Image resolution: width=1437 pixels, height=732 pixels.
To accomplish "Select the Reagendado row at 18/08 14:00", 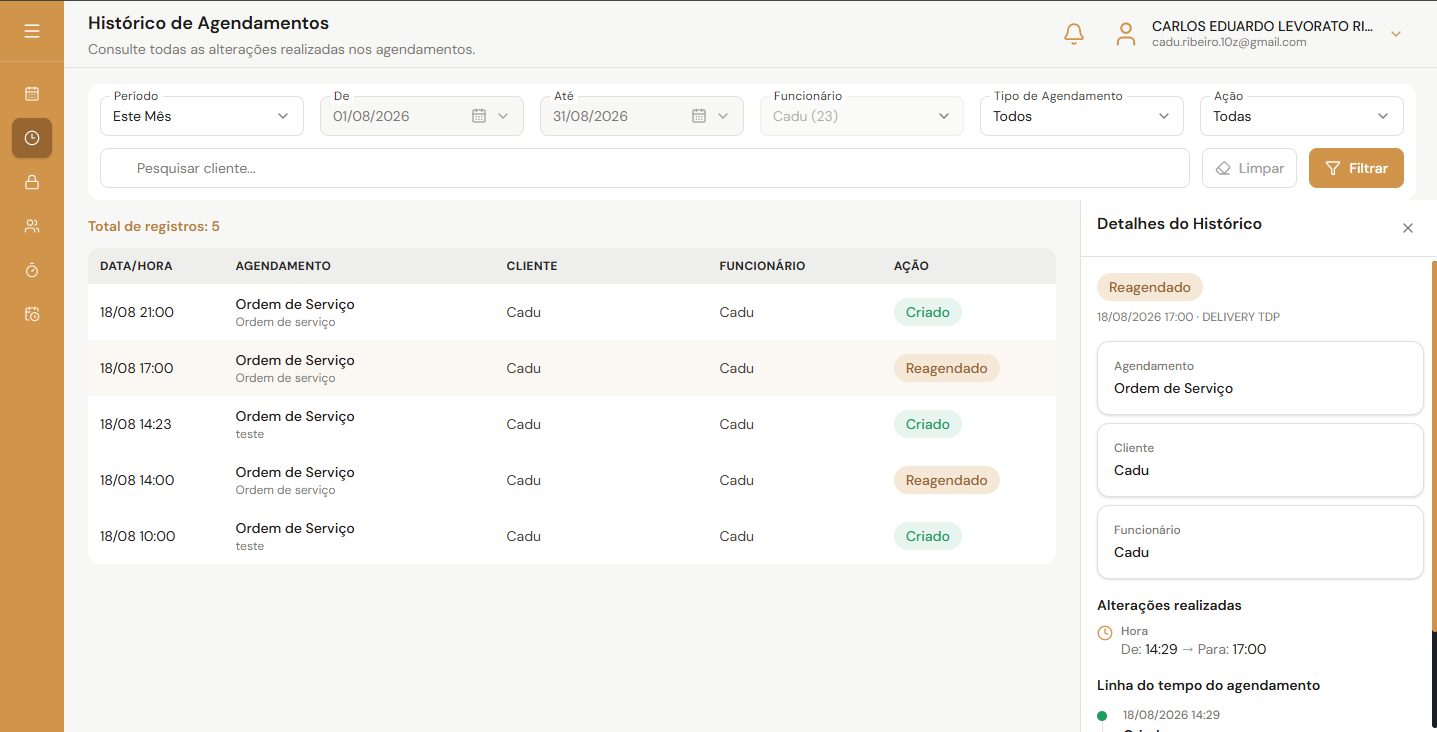I will click(572, 480).
